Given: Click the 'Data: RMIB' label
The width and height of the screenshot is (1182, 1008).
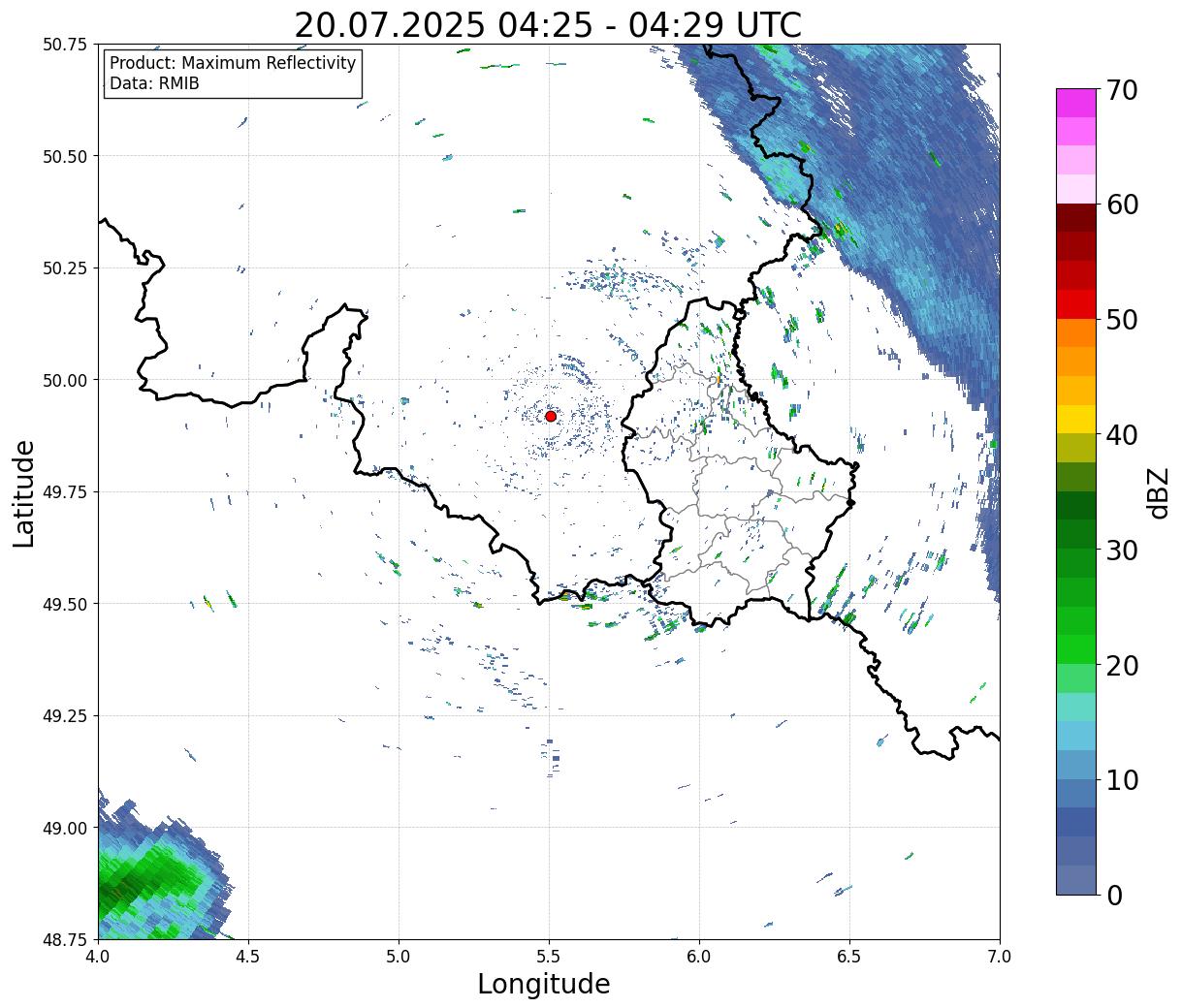Looking at the screenshot, I should click(154, 84).
